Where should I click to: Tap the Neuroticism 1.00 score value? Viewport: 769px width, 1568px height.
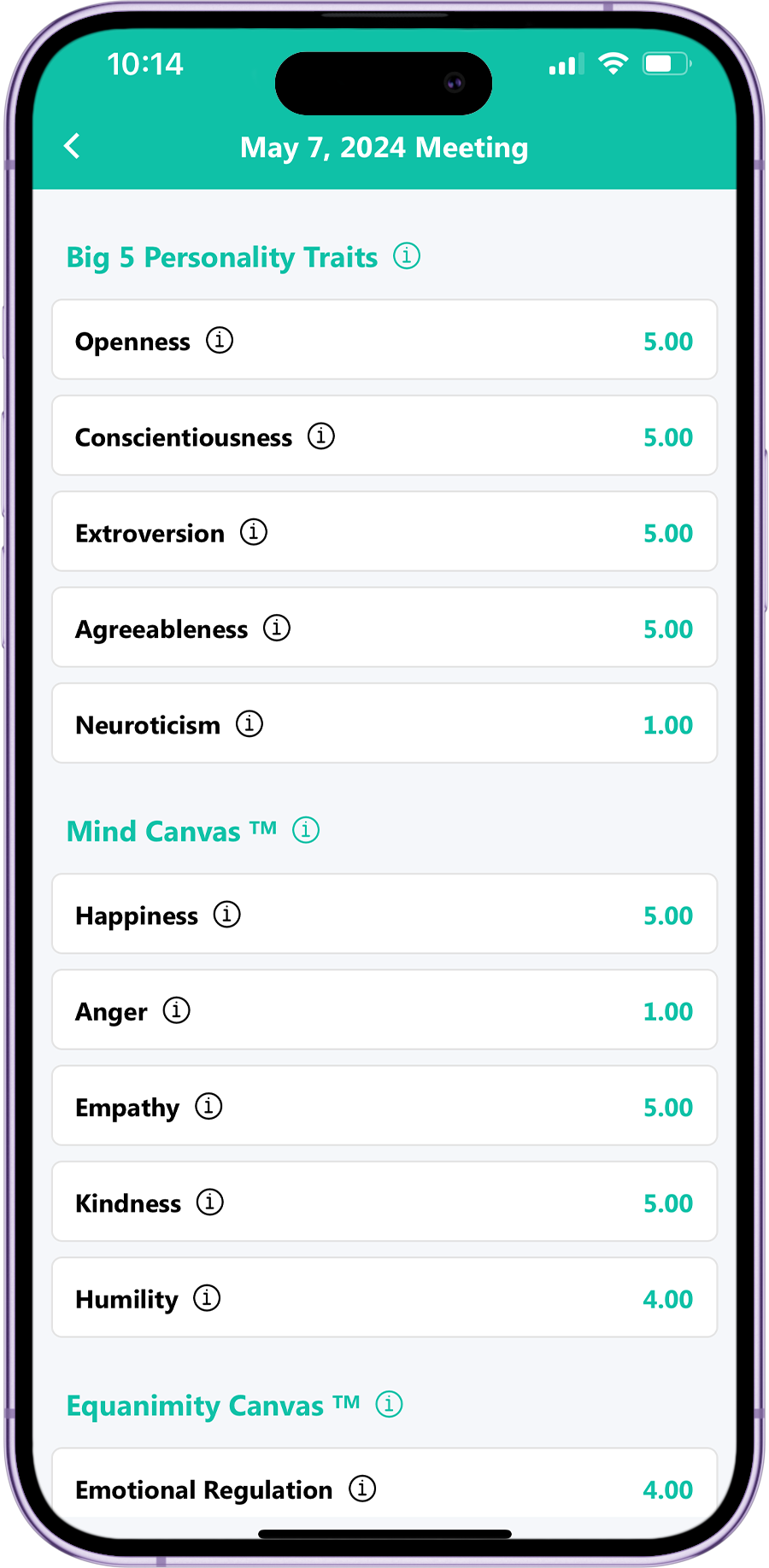[667, 725]
